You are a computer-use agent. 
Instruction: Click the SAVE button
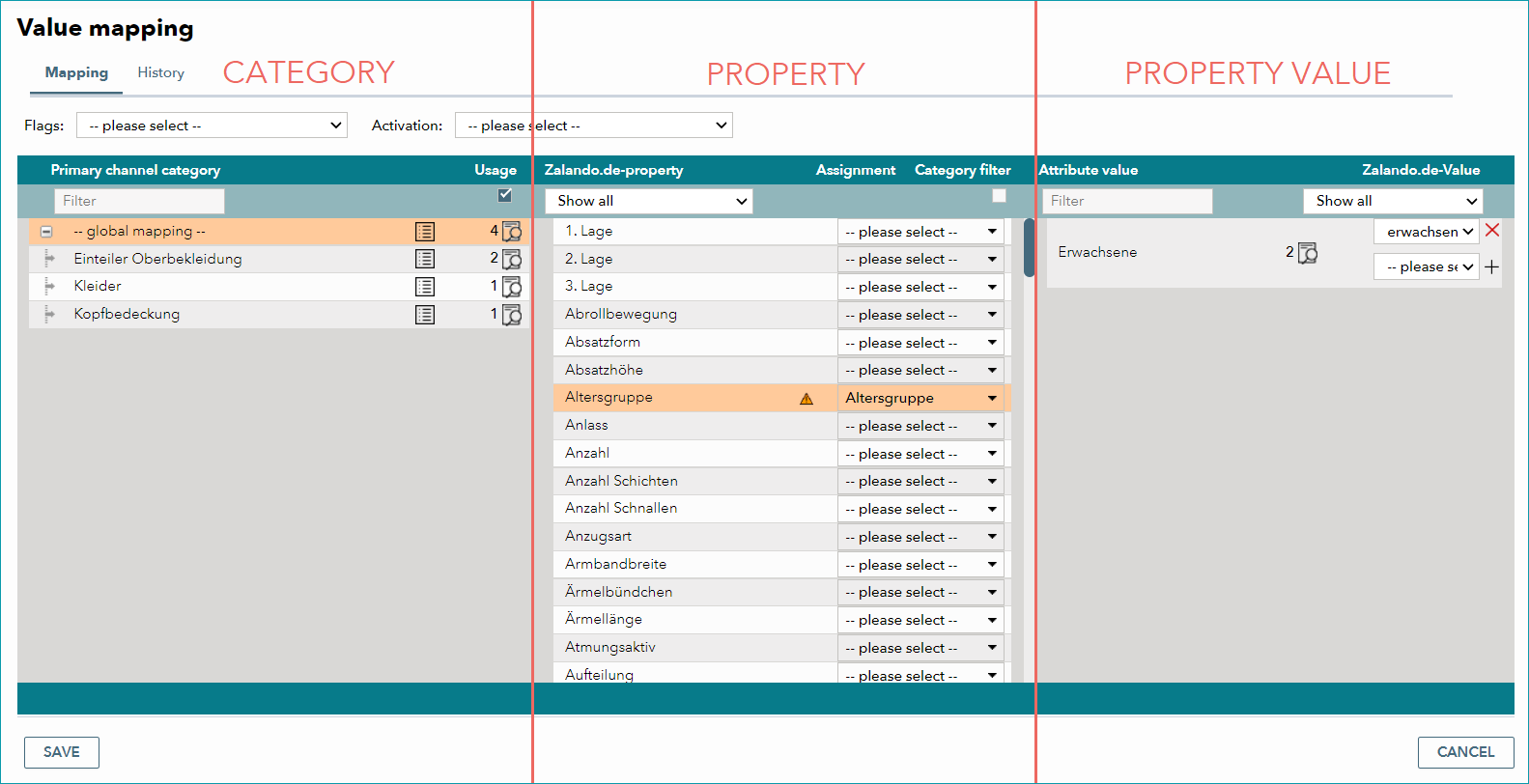tap(62, 752)
